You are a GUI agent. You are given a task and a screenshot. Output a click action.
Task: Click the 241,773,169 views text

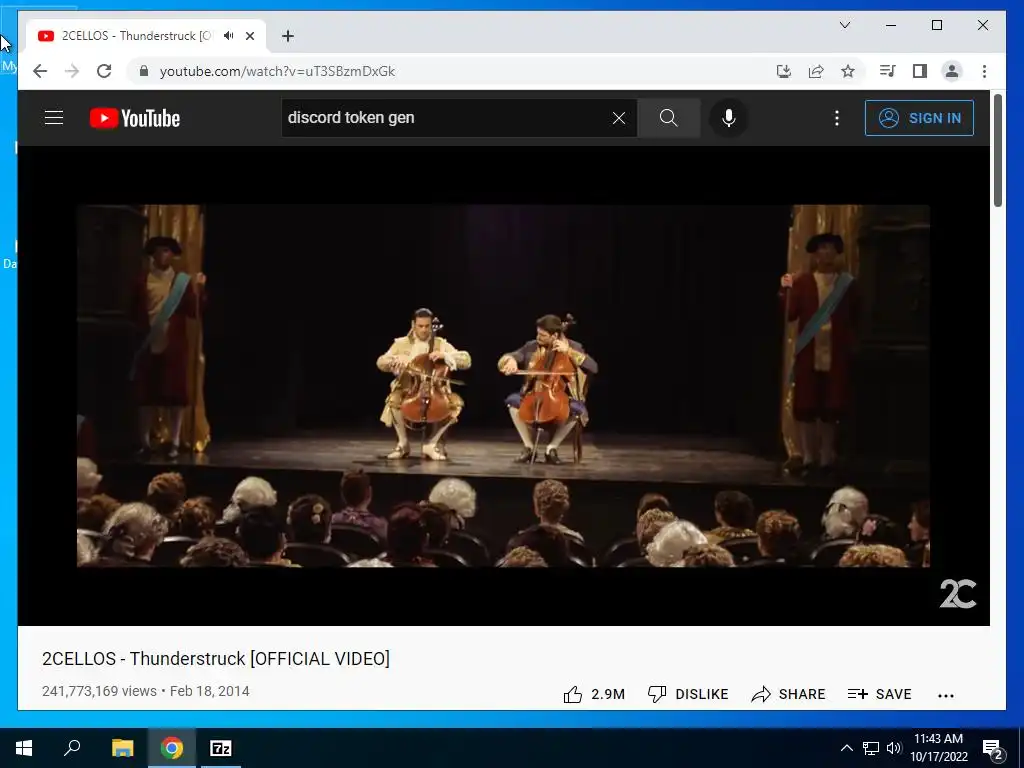99,691
